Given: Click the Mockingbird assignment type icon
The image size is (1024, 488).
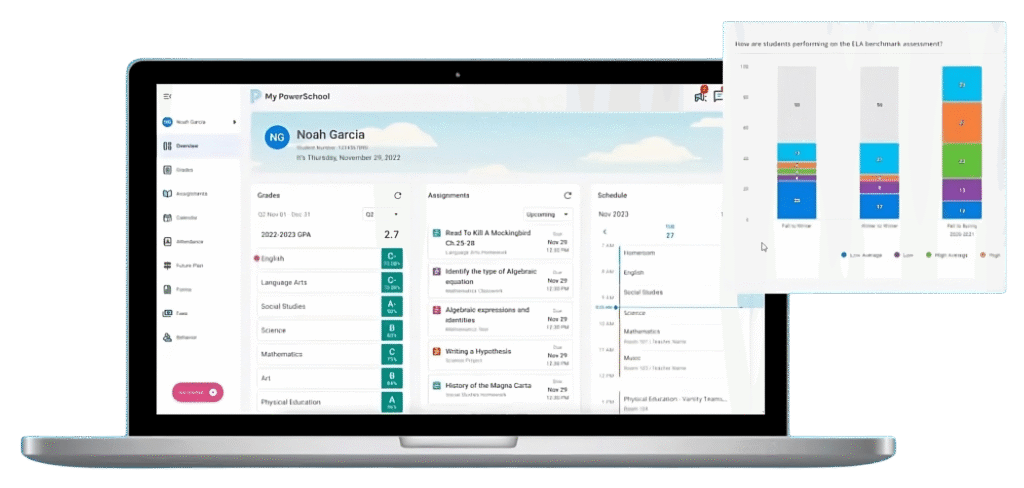Looking at the screenshot, I should [437, 233].
